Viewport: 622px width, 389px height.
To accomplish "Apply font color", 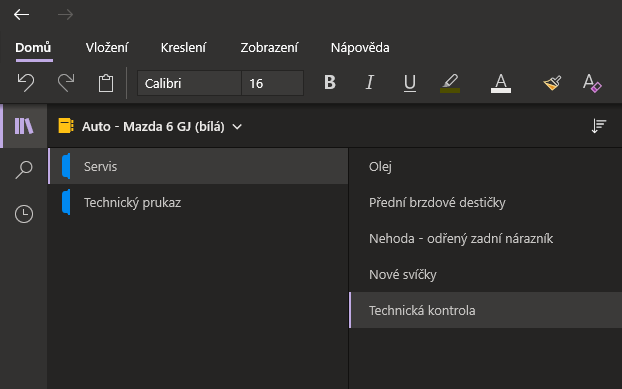I will pos(501,83).
